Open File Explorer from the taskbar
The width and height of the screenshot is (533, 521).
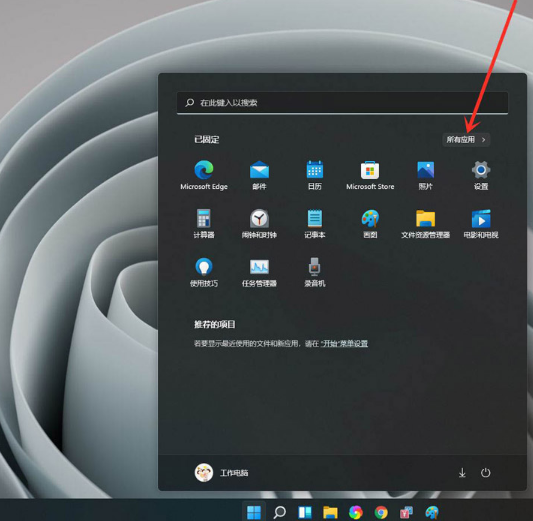coord(330,512)
